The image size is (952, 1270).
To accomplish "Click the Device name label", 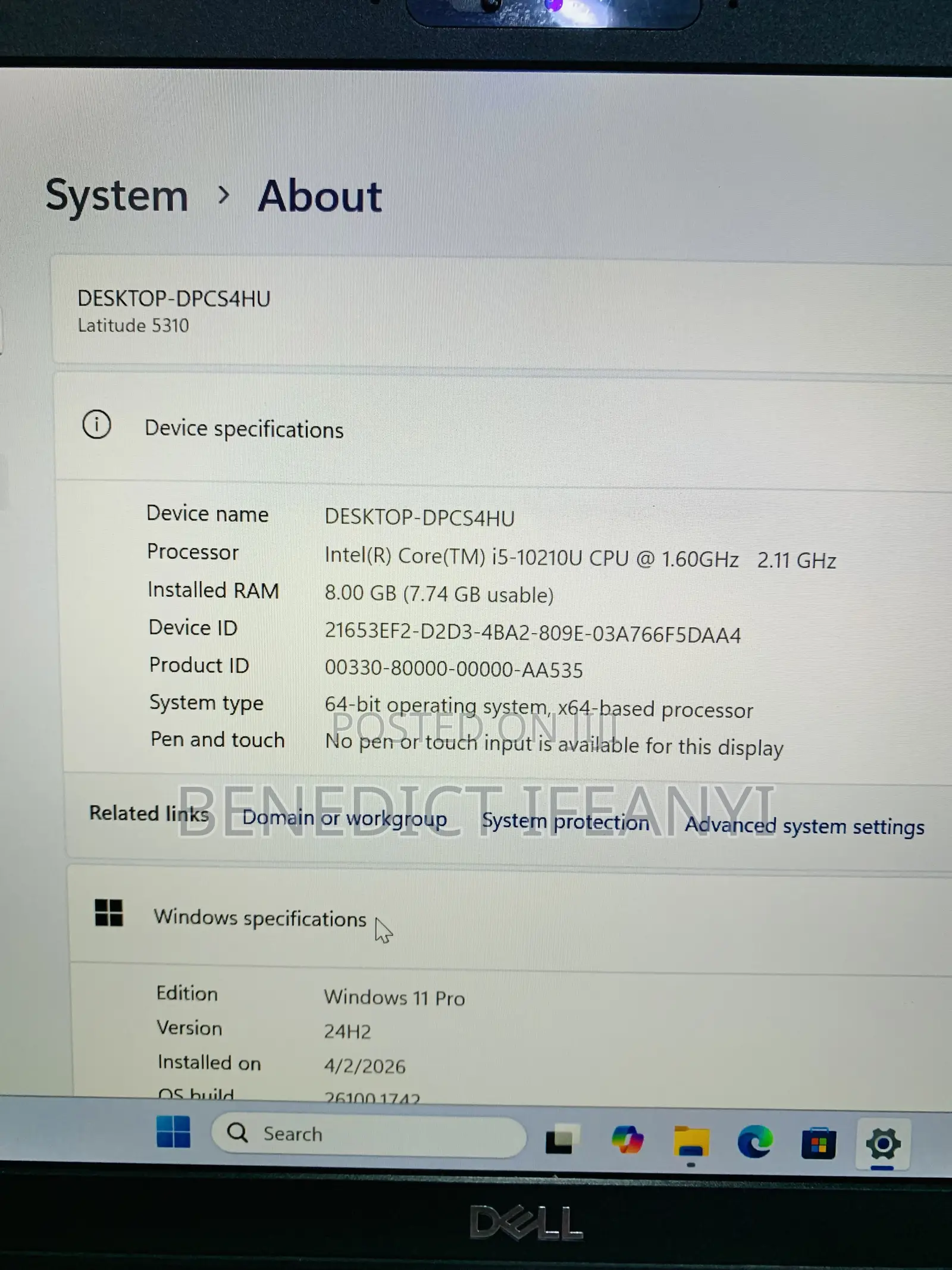I will 207,514.
